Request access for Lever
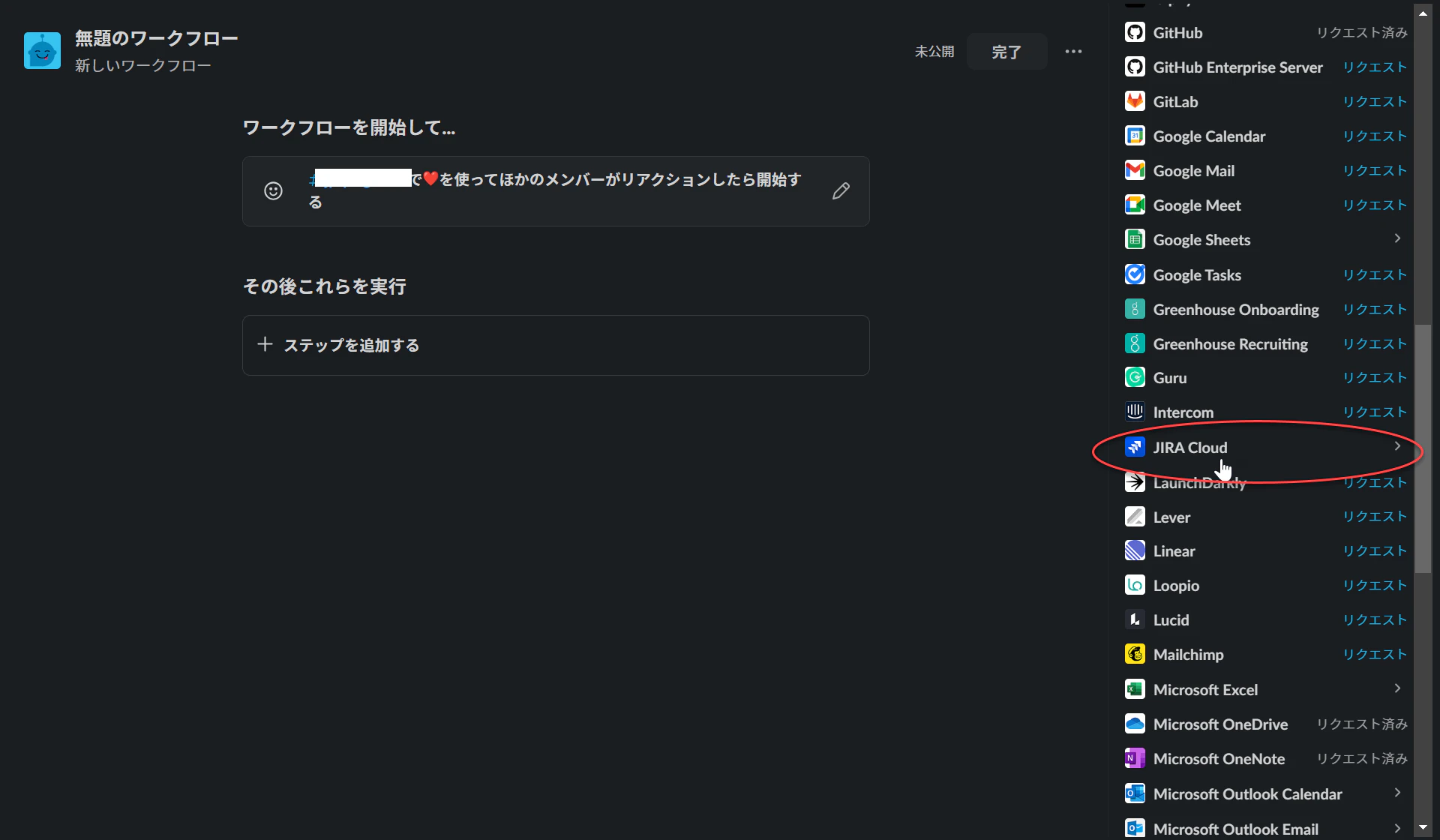Image resolution: width=1440 pixels, height=840 pixels. tap(1375, 517)
